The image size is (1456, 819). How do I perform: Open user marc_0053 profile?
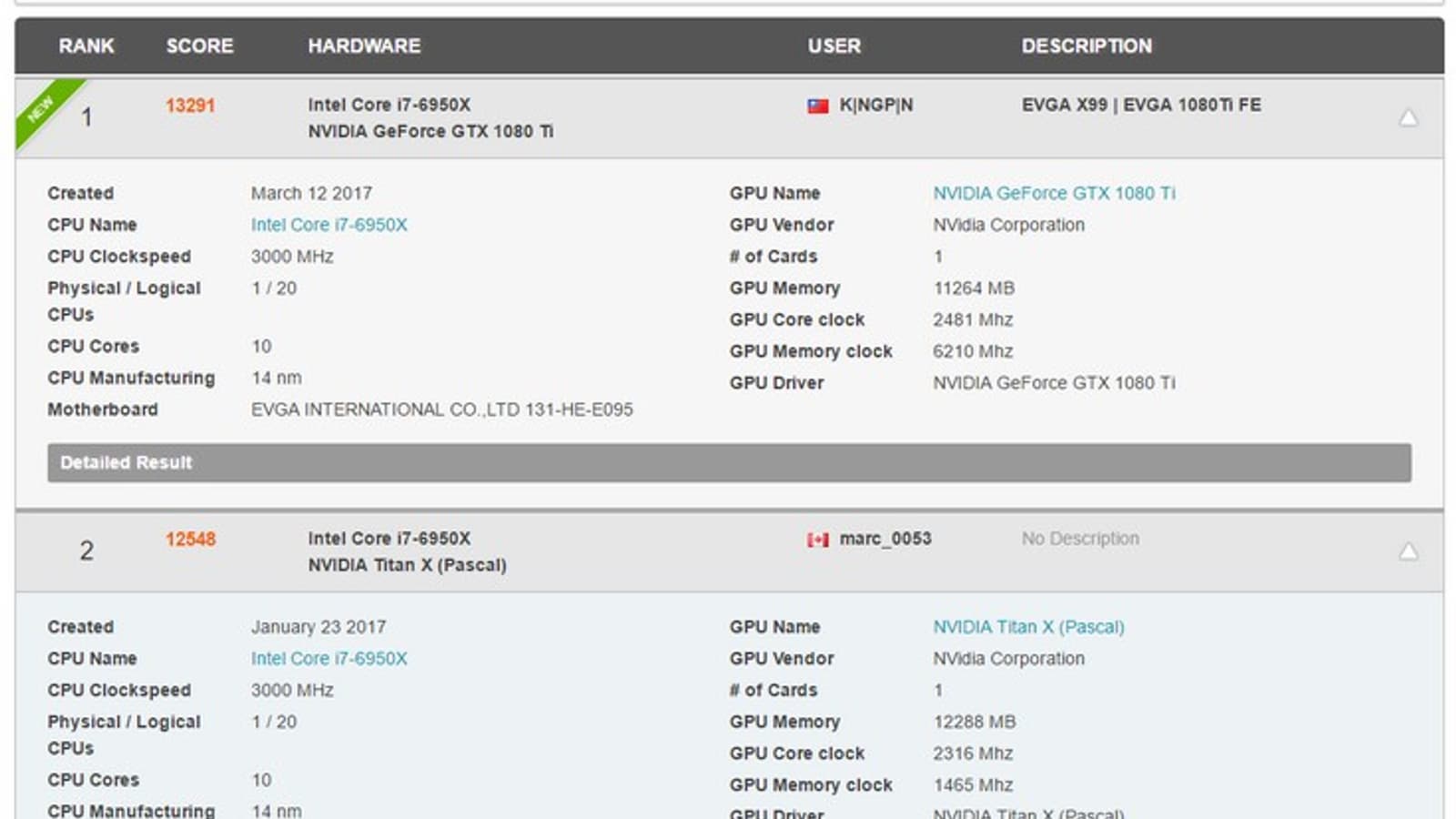click(x=885, y=539)
